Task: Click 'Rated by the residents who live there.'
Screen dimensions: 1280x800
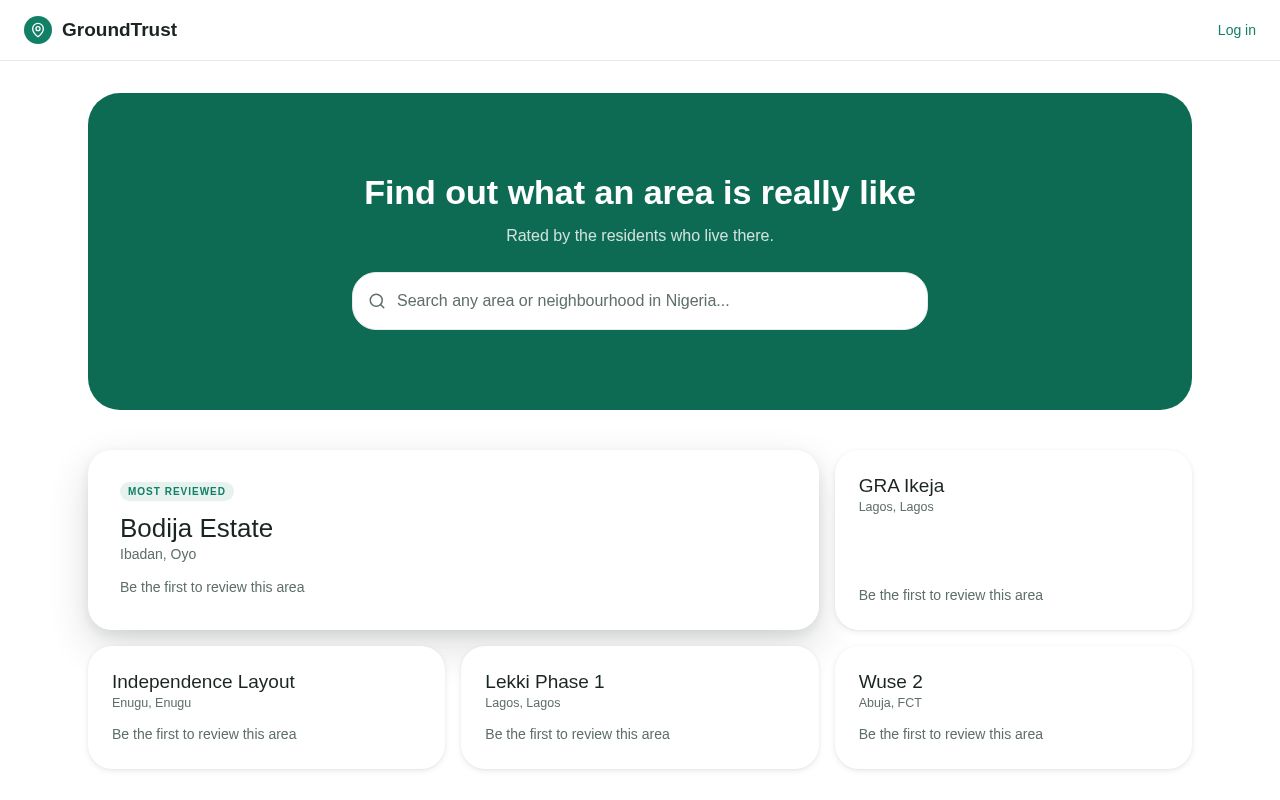Action: (x=640, y=236)
